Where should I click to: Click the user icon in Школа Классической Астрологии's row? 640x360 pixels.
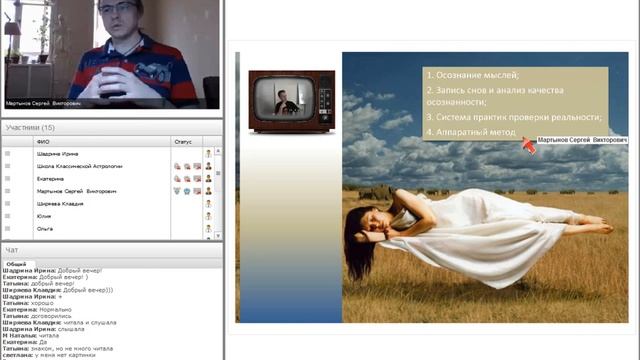[208, 166]
